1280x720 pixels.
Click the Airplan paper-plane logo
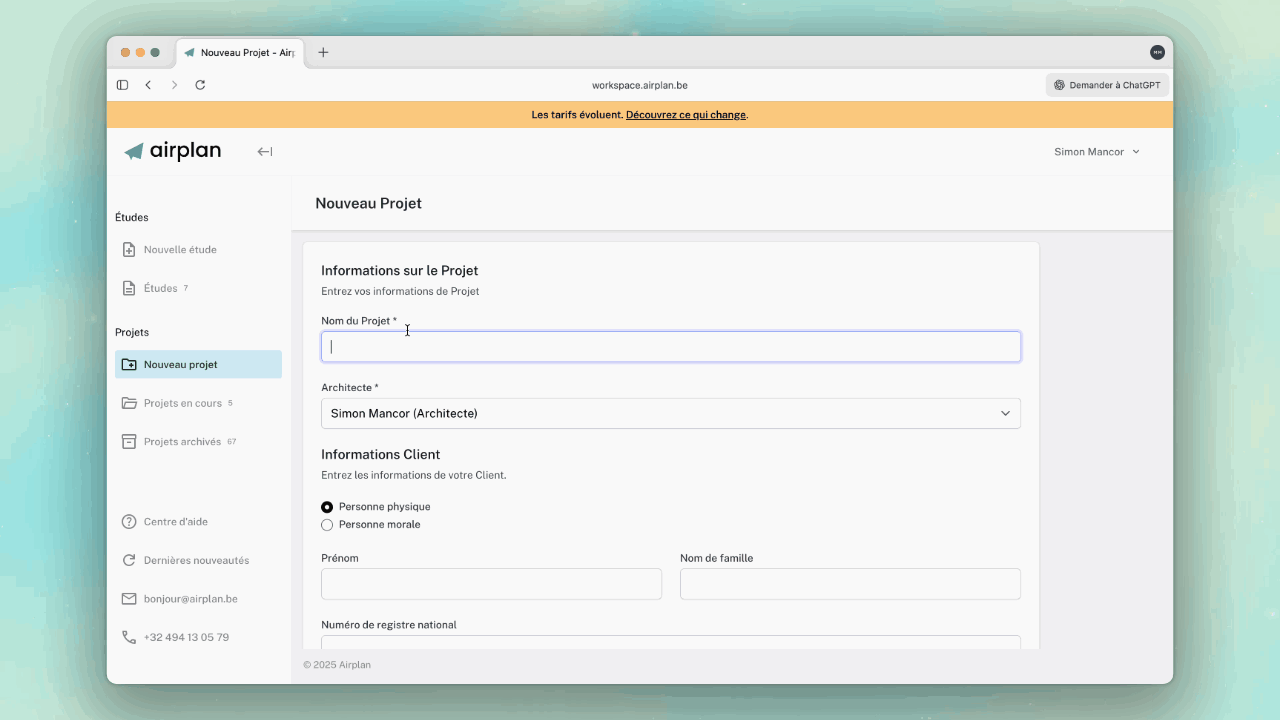click(134, 152)
